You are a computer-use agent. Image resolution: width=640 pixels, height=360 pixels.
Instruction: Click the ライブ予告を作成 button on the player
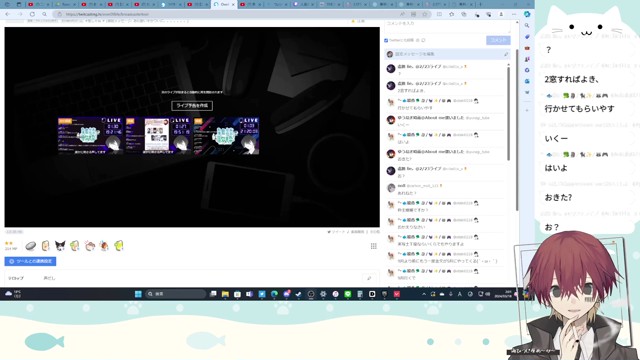[x=192, y=106]
